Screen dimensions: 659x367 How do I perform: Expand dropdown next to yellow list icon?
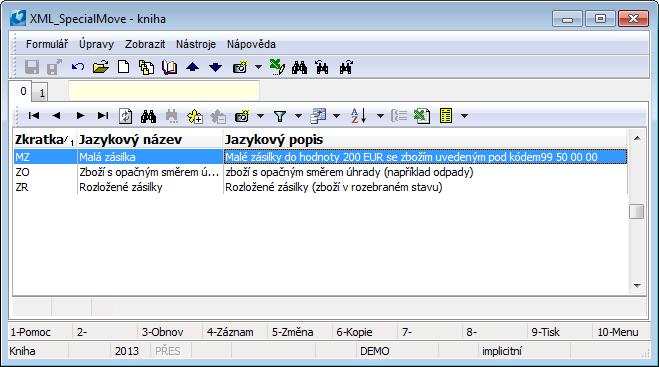[464, 116]
